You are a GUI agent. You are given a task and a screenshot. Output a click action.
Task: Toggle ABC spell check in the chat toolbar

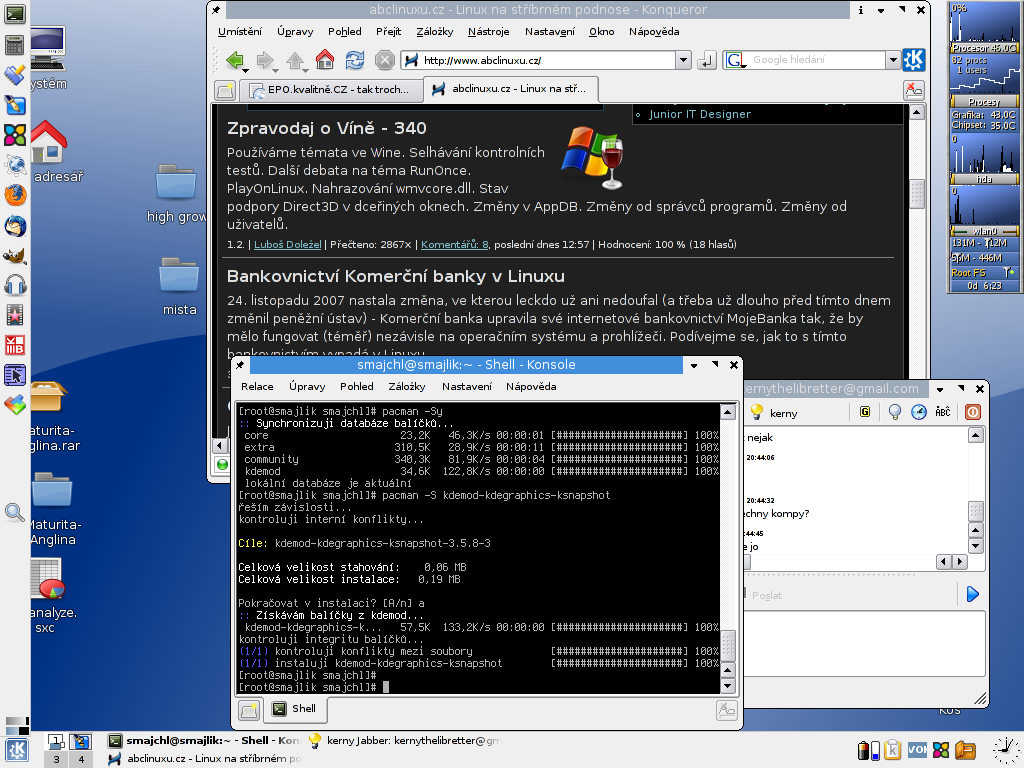pyautogui.click(x=943, y=411)
